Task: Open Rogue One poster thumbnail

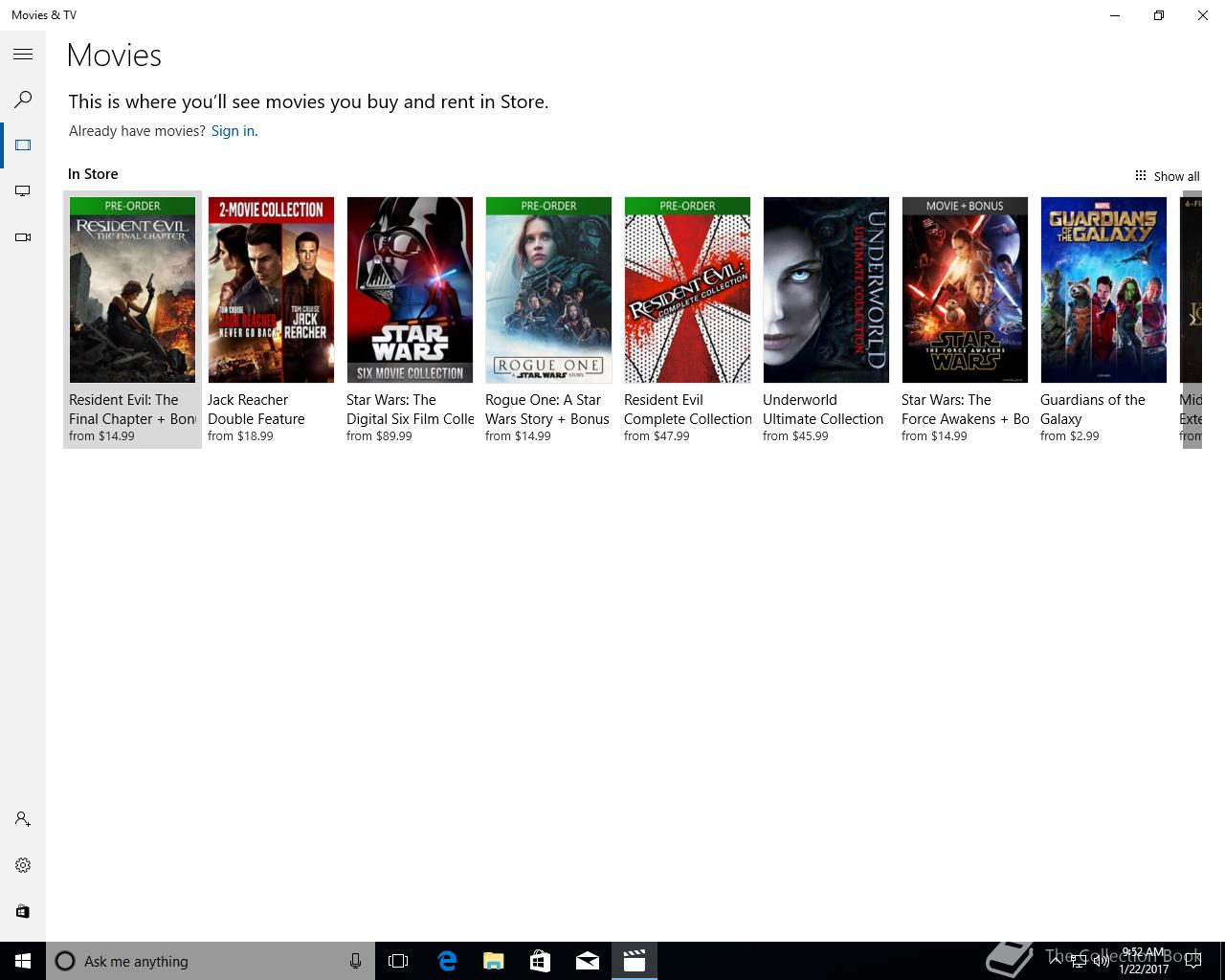Action: [548, 290]
